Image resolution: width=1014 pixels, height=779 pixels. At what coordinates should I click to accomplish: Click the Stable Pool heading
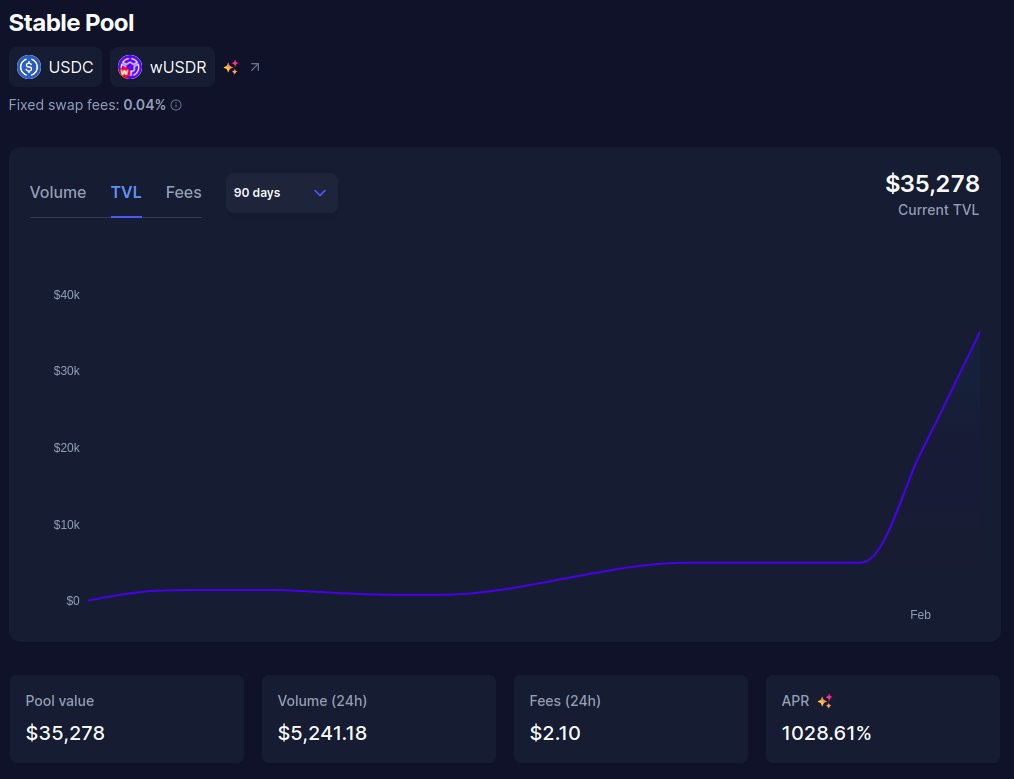click(71, 23)
